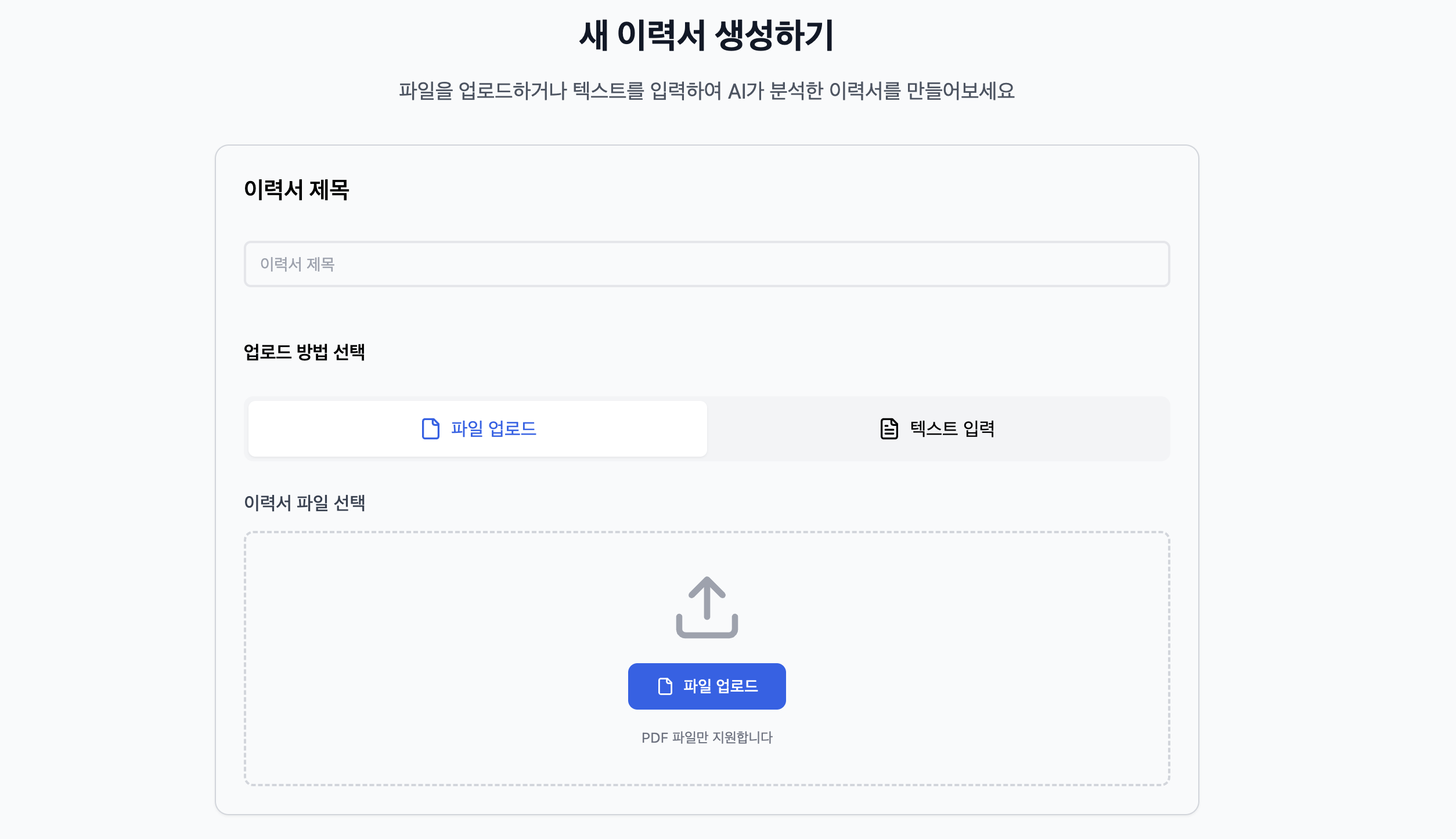Click the 업로드 방법 선택 label
The height and width of the screenshot is (839, 1456).
304,352
